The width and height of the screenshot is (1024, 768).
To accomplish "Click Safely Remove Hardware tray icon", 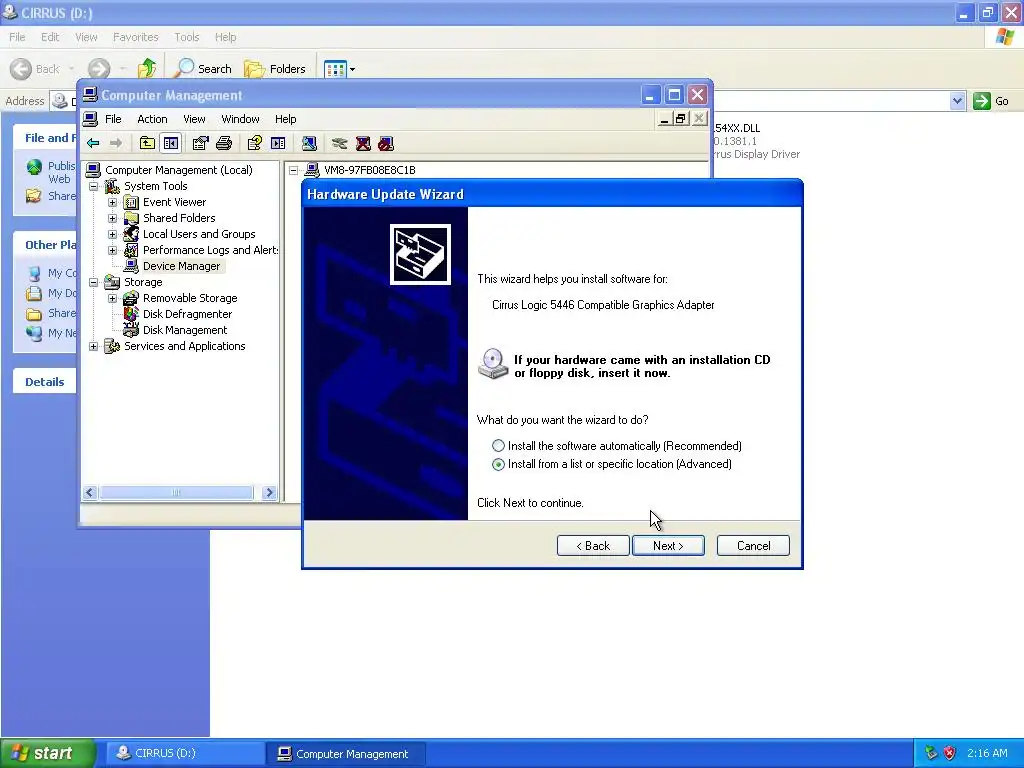I will pos(931,753).
